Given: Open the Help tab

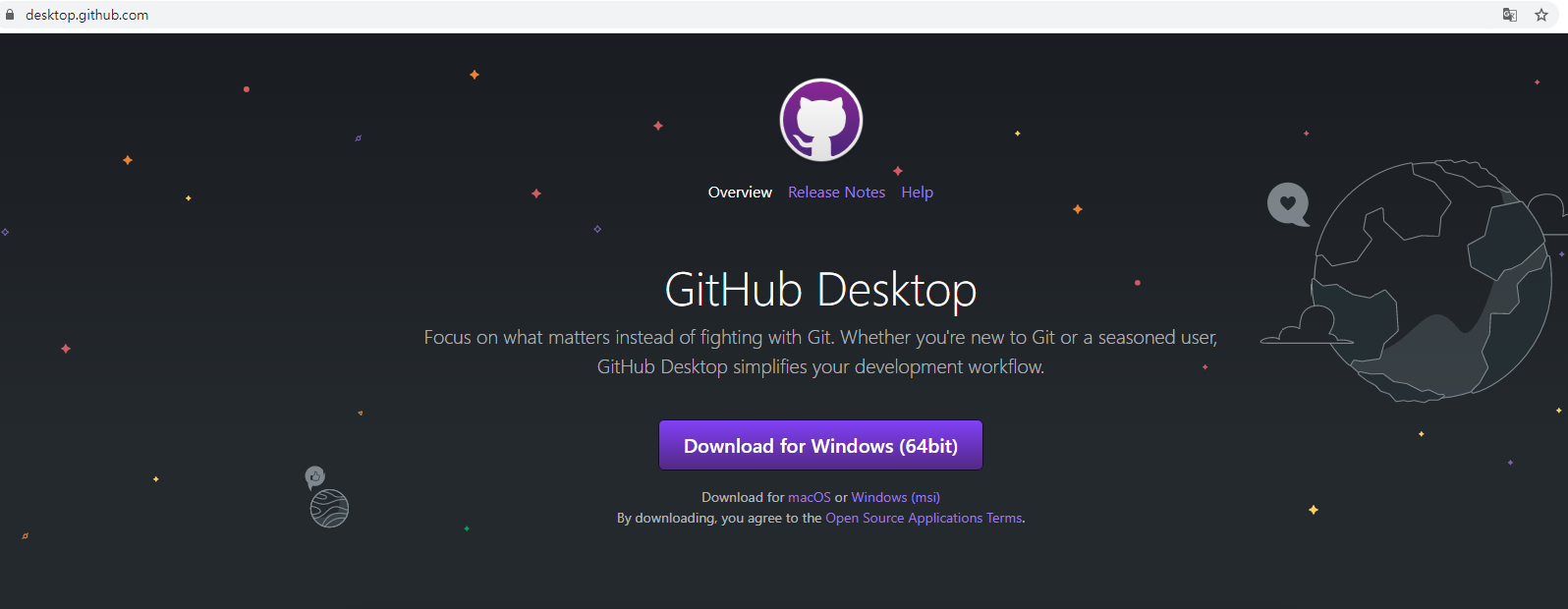Looking at the screenshot, I should pos(917,193).
